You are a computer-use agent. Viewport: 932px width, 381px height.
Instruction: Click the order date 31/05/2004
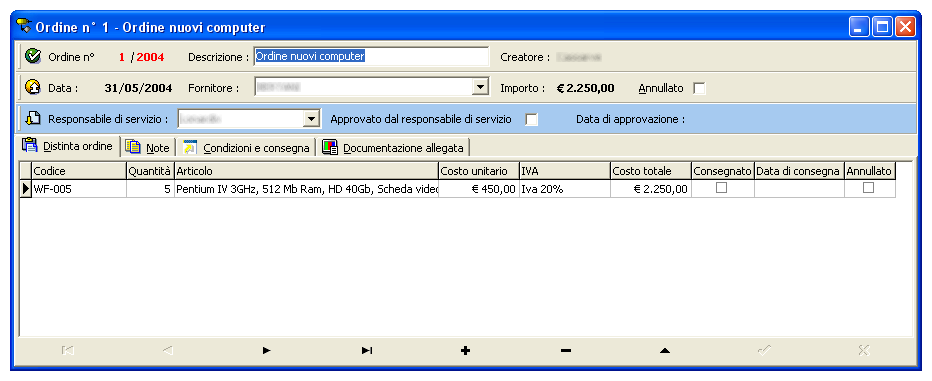point(138,88)
